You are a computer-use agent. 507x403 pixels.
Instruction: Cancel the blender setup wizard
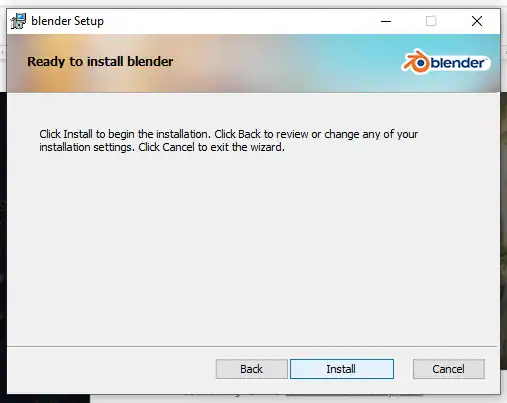pos(449,369)
